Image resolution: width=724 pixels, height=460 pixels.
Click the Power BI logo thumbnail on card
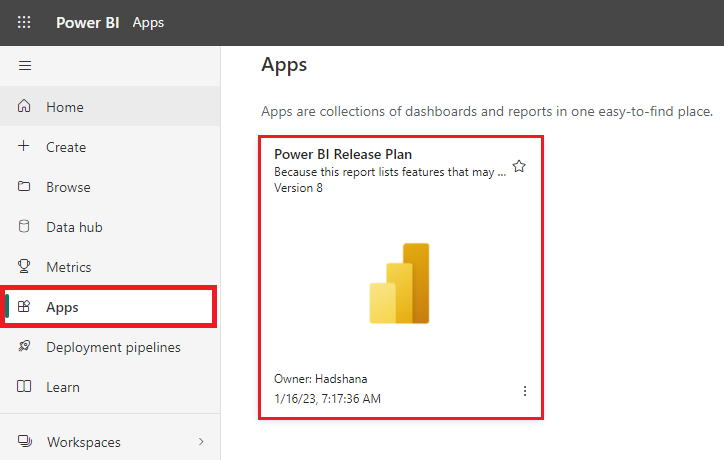399,283
